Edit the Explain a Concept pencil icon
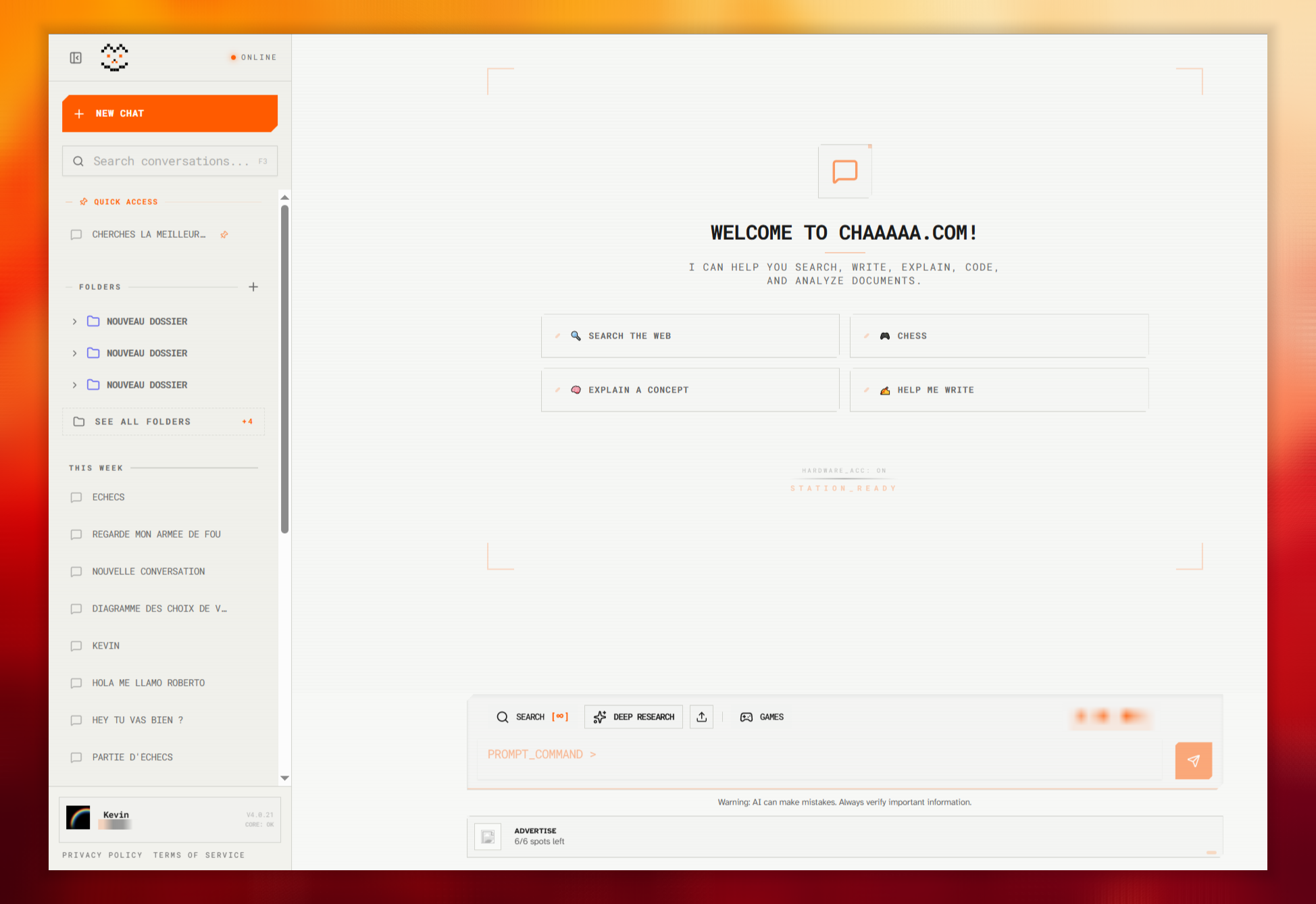 point(557,390)
